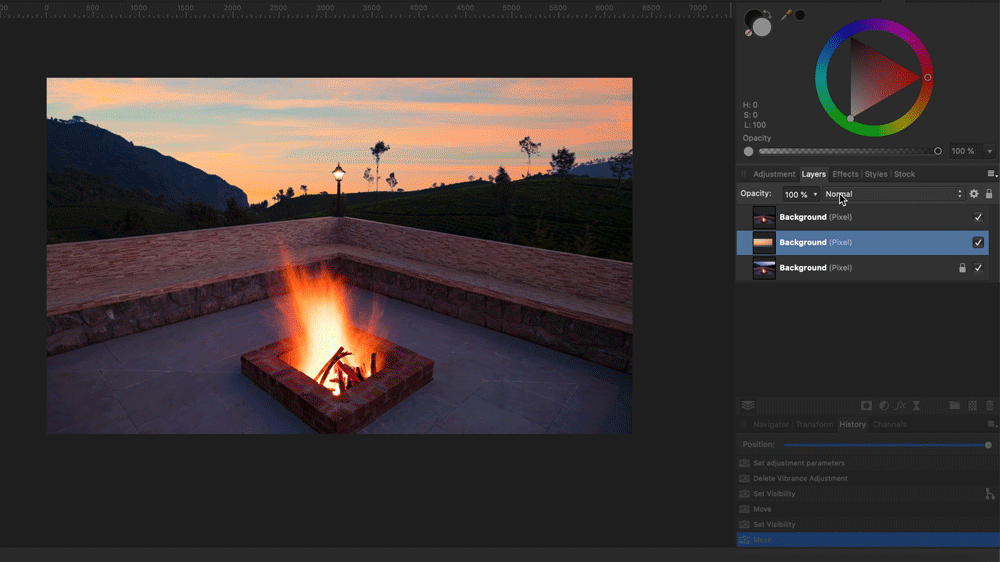Switch to the Channels tab
1000x562 pixels.
coord(889,424)
